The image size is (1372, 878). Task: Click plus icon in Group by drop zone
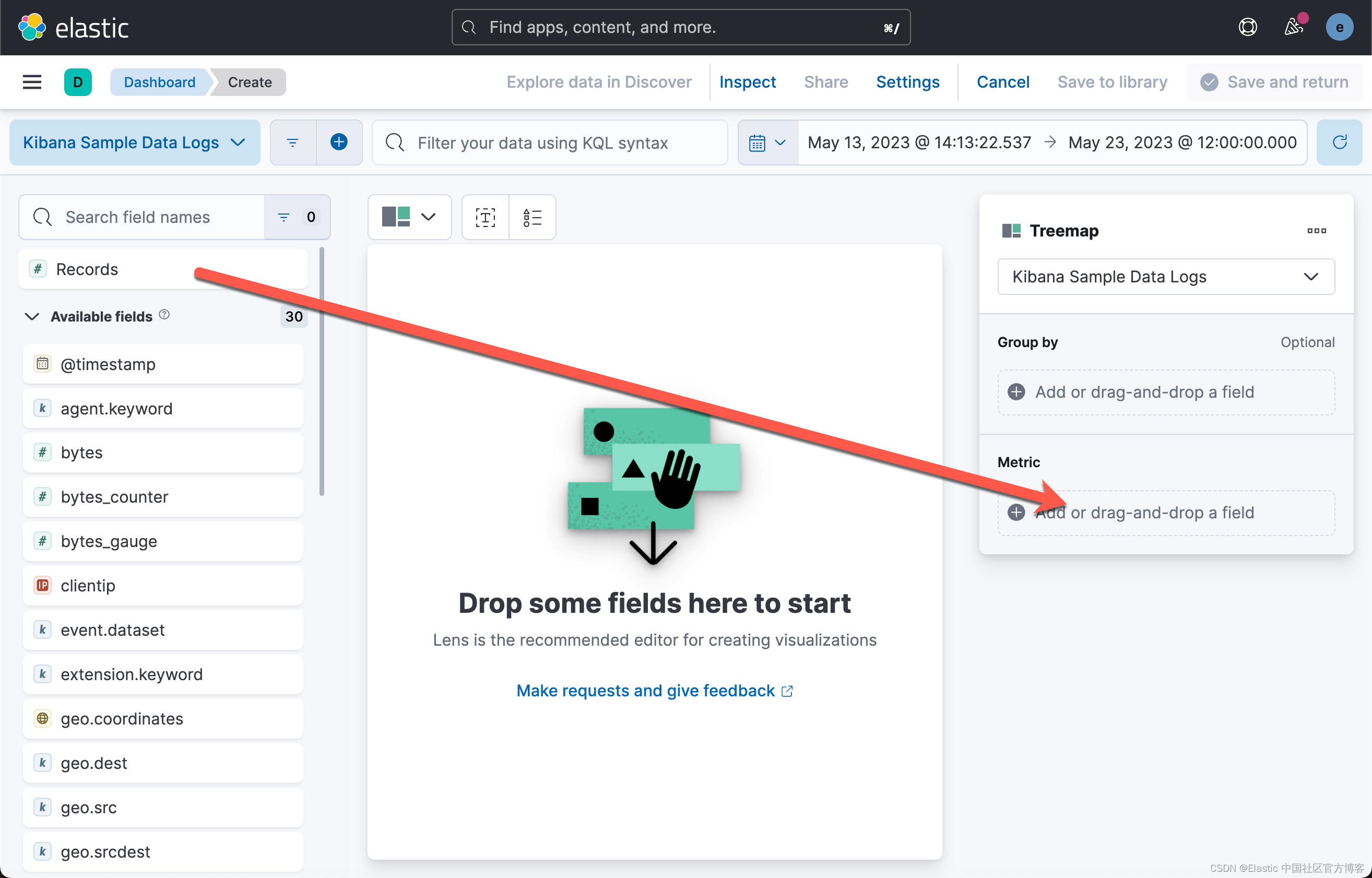pos(1016,392)
